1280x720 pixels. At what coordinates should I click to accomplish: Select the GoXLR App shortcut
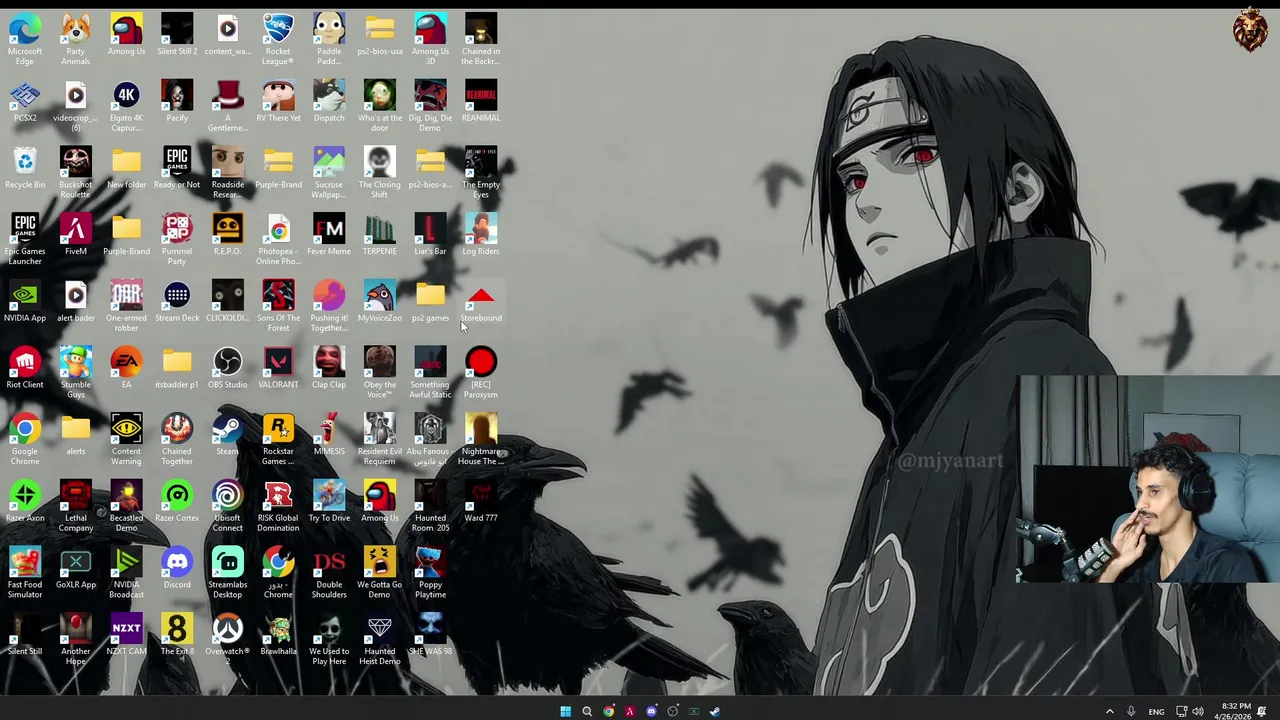coord(76,568)
